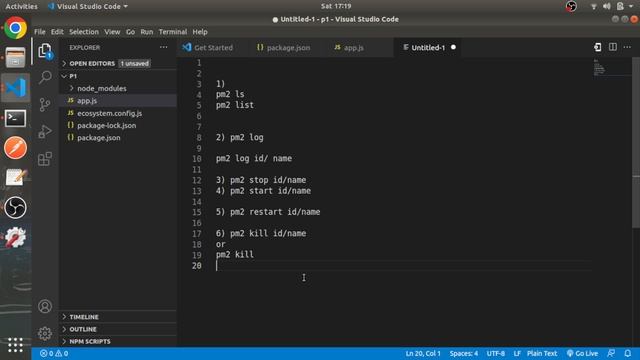Viewport: 640px width, 360px height.
Task: Open the Files manager from the dock
Action: point(16,58)
